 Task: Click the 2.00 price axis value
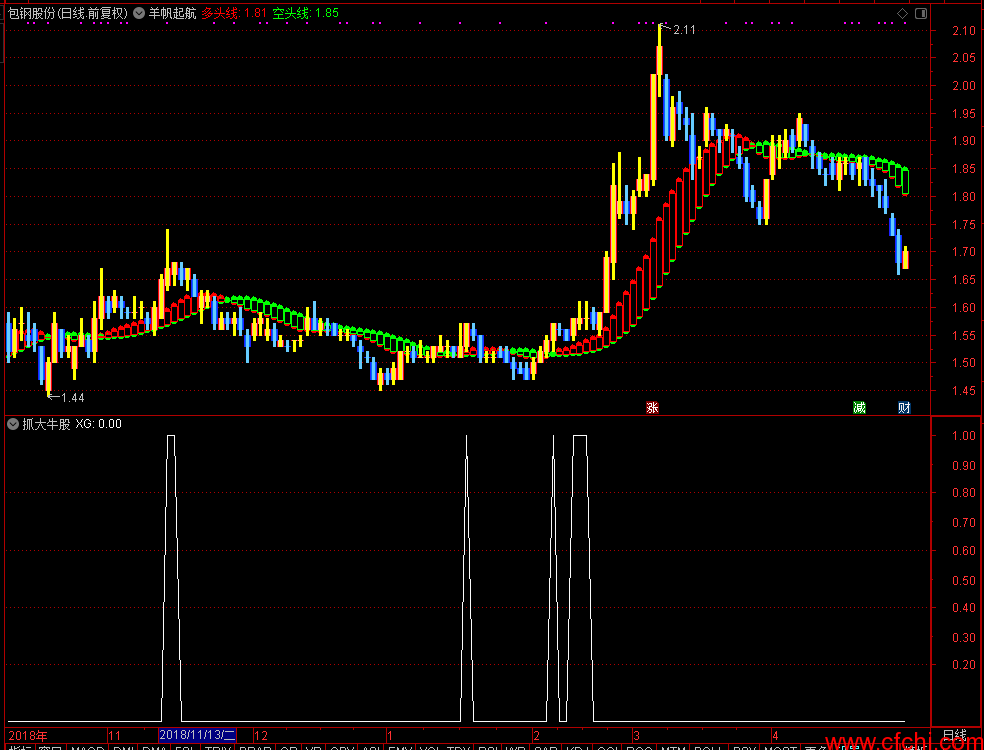(963, 86)
